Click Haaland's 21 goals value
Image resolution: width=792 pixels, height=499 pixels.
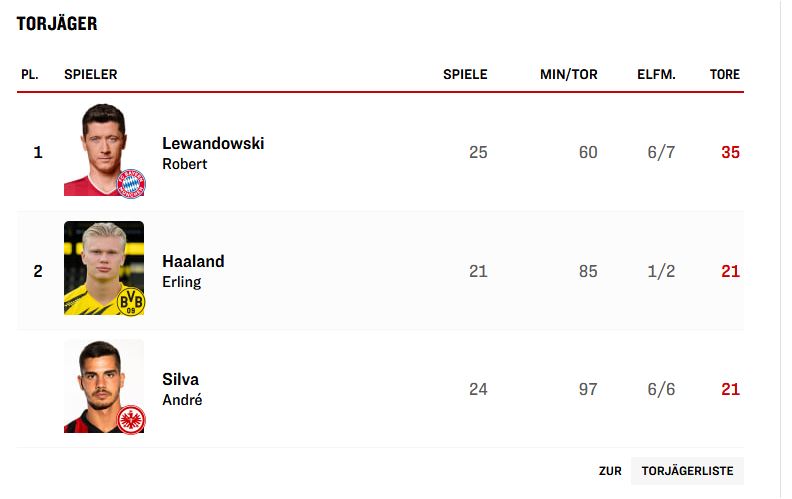(730, 271)
